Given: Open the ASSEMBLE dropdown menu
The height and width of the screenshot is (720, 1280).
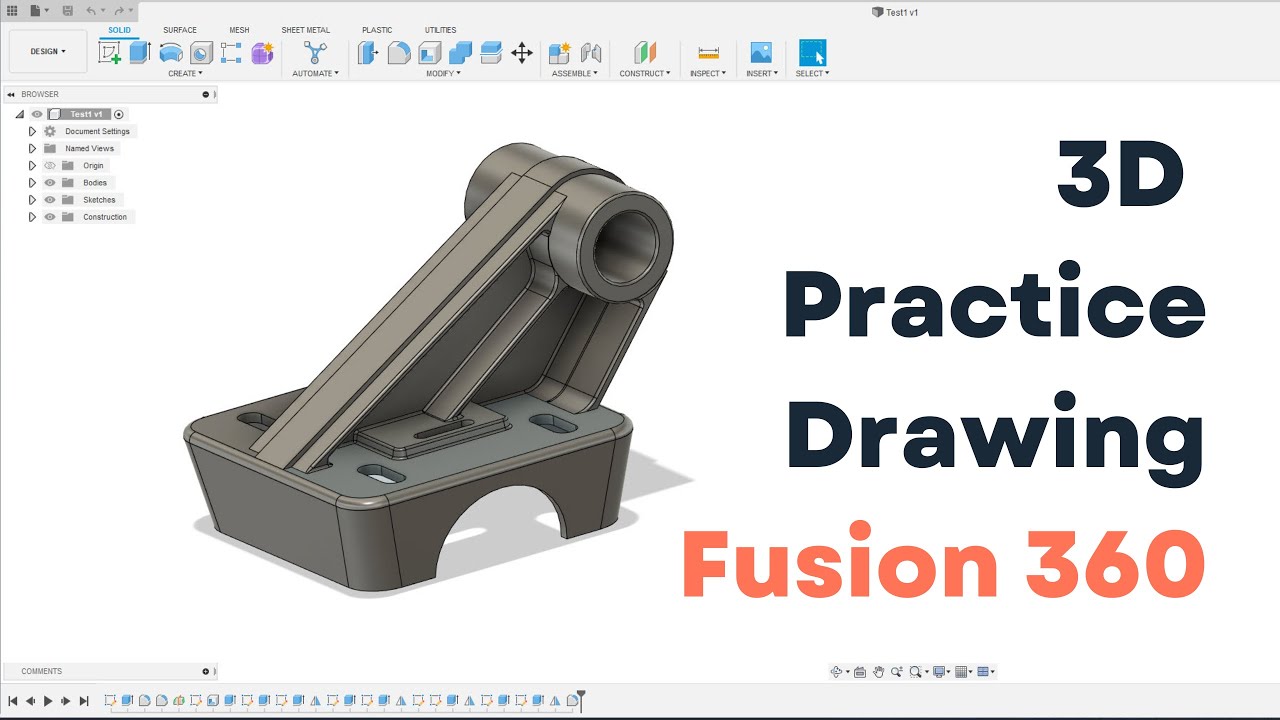Looking at the screenshot, I should [x=575, y=74].
